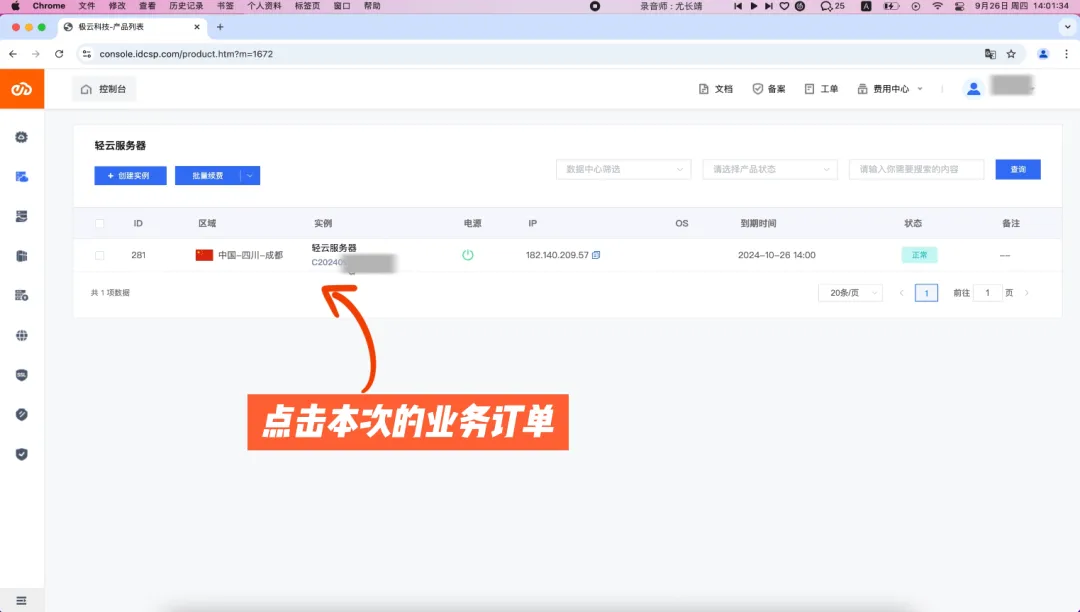Image resolution: width=1080 pixels, height=612 pixels.
Task: Open the 请选择产品状态 dropdown
Action: point(770,169)
